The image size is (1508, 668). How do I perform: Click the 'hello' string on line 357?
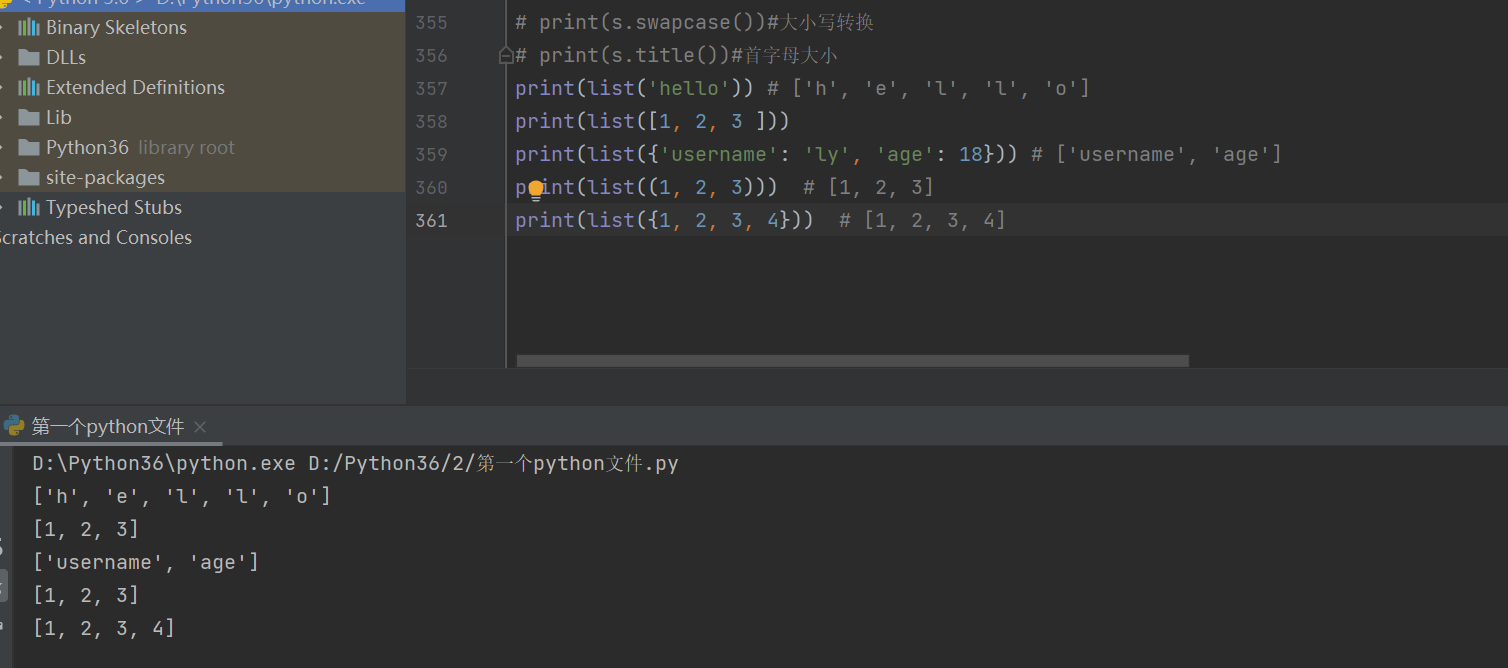[x=690, y=88]
